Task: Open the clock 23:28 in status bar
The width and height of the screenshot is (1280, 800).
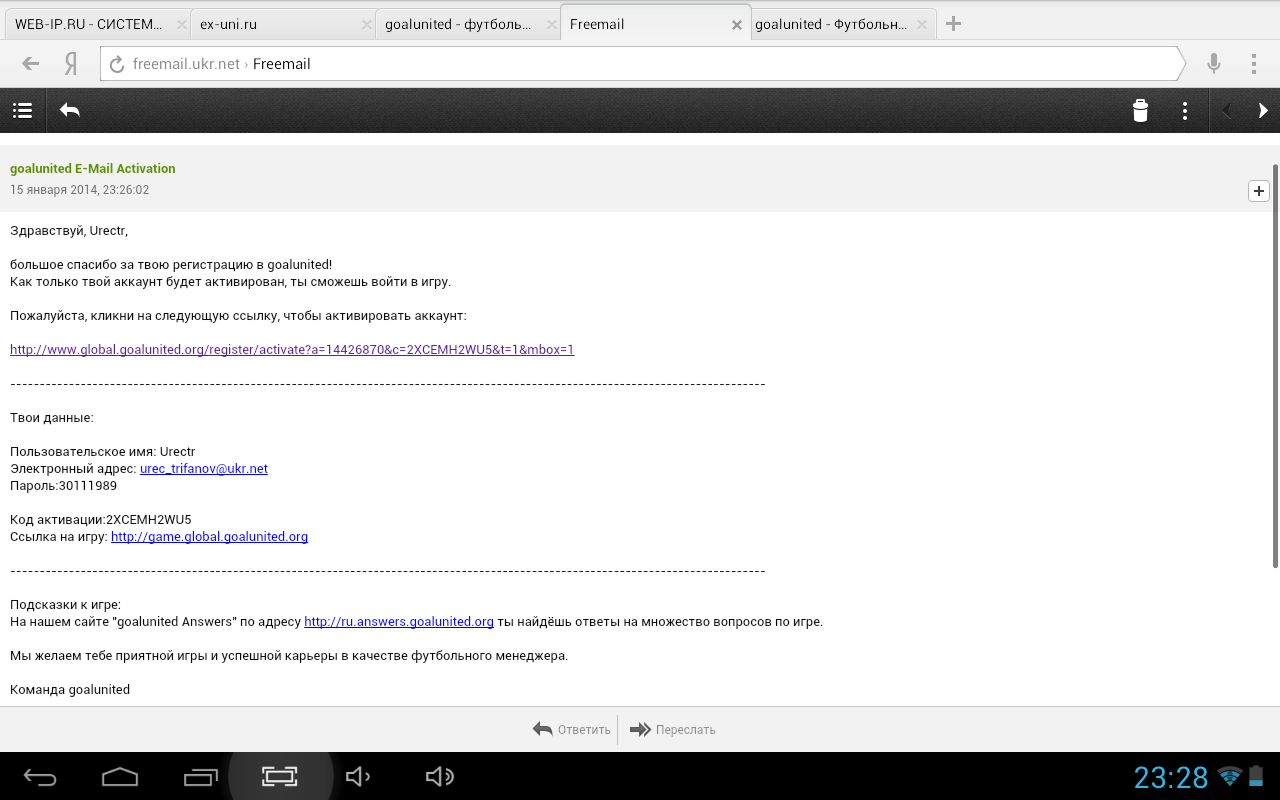Action: tap(1171, 777)
